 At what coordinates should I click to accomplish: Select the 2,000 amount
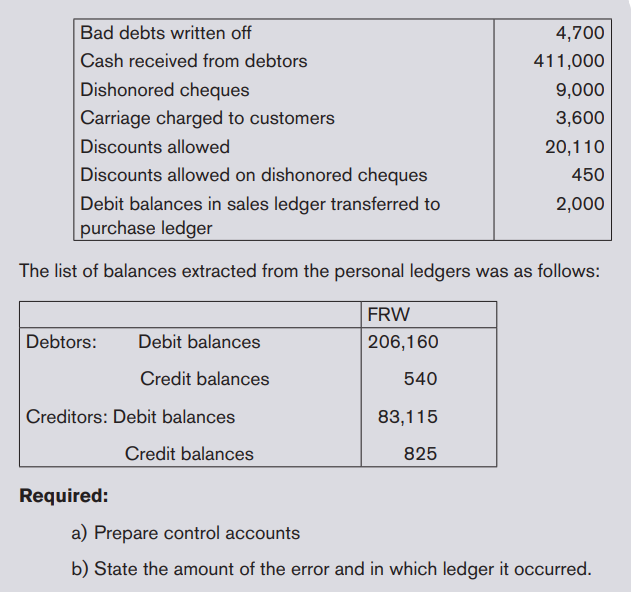point(580,204)
